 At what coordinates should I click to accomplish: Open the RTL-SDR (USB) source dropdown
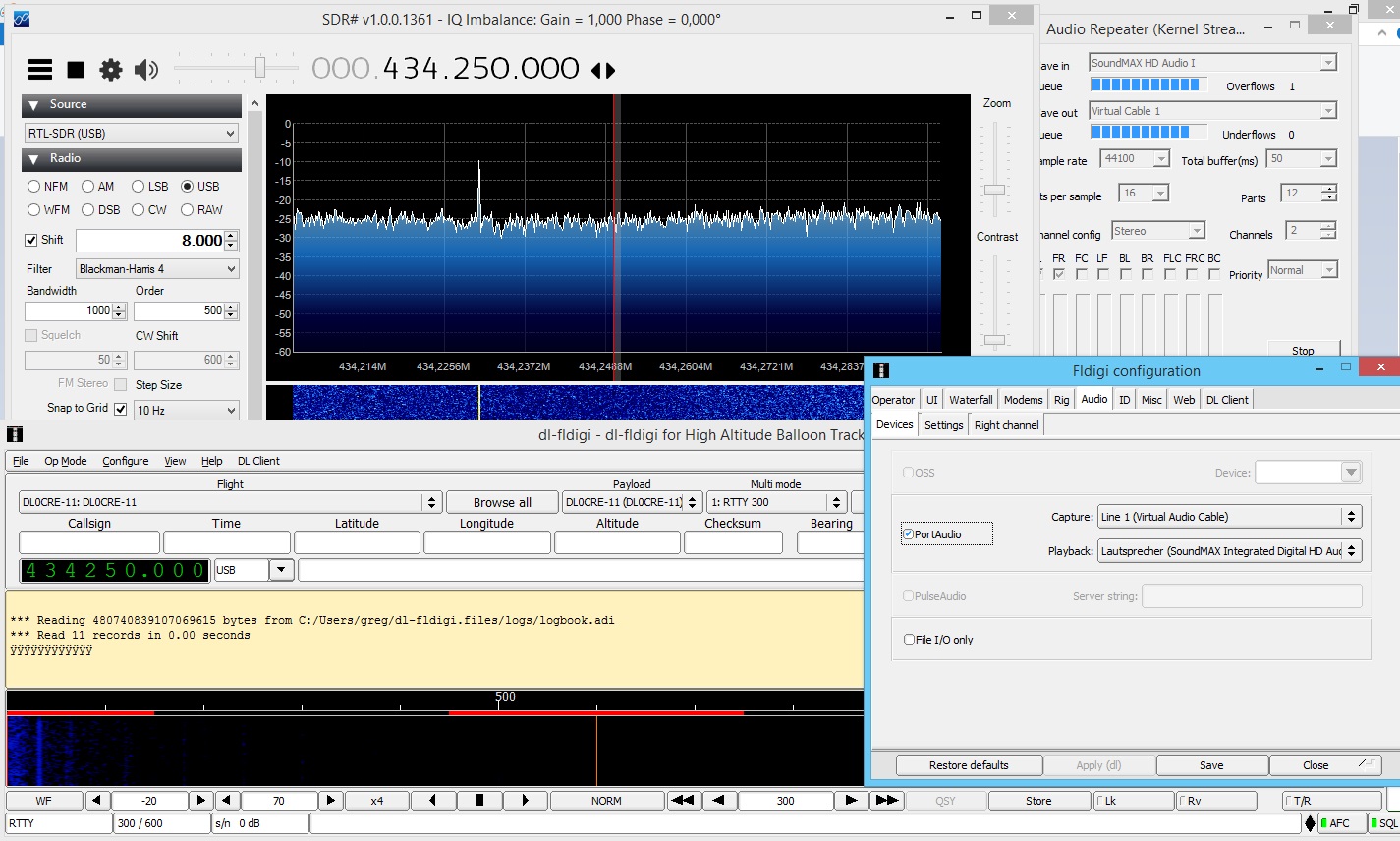(132, 134)
